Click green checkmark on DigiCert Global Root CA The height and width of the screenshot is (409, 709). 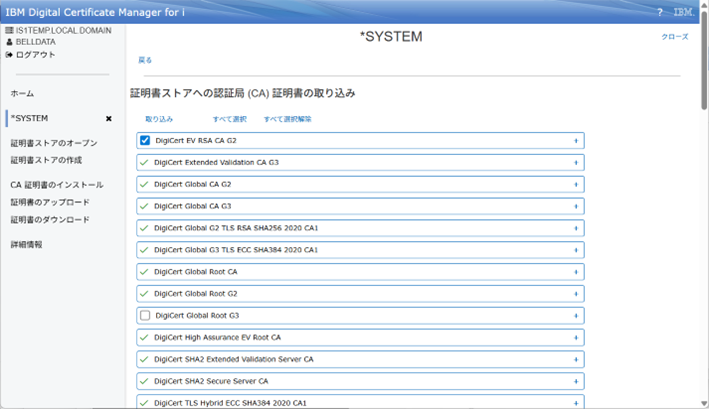(x=145, y=272)
